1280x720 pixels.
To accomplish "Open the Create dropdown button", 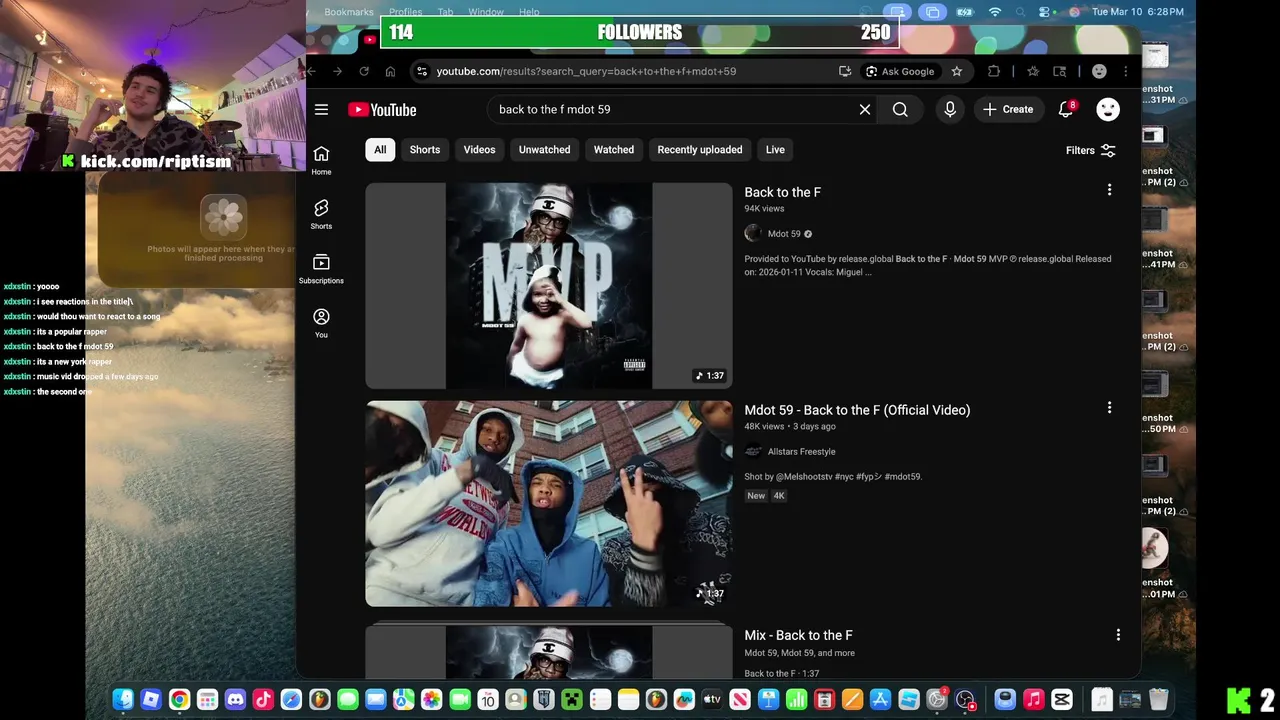I will (1008, 110).
